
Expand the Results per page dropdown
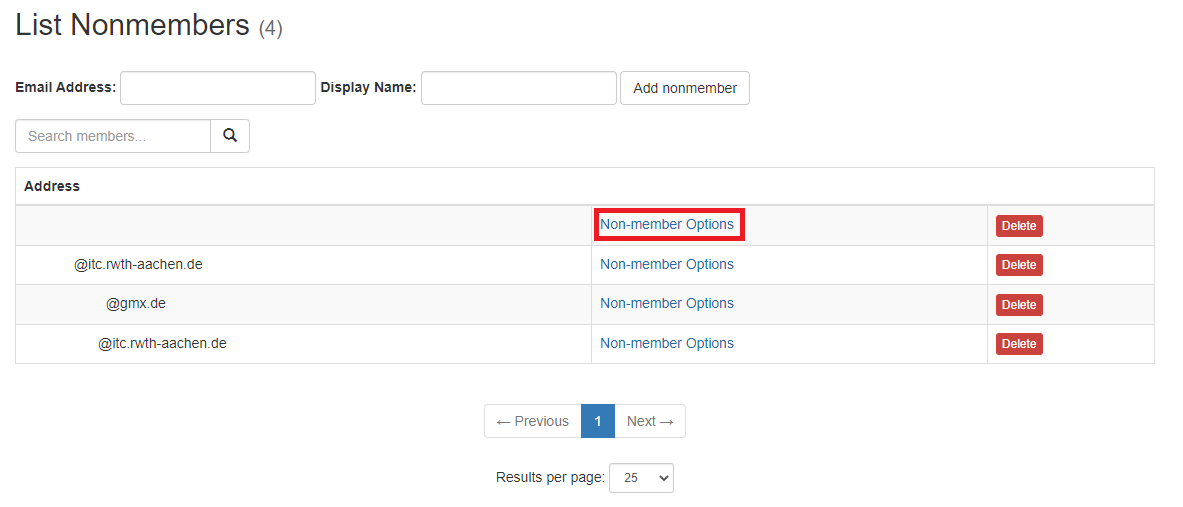[641, 478]
